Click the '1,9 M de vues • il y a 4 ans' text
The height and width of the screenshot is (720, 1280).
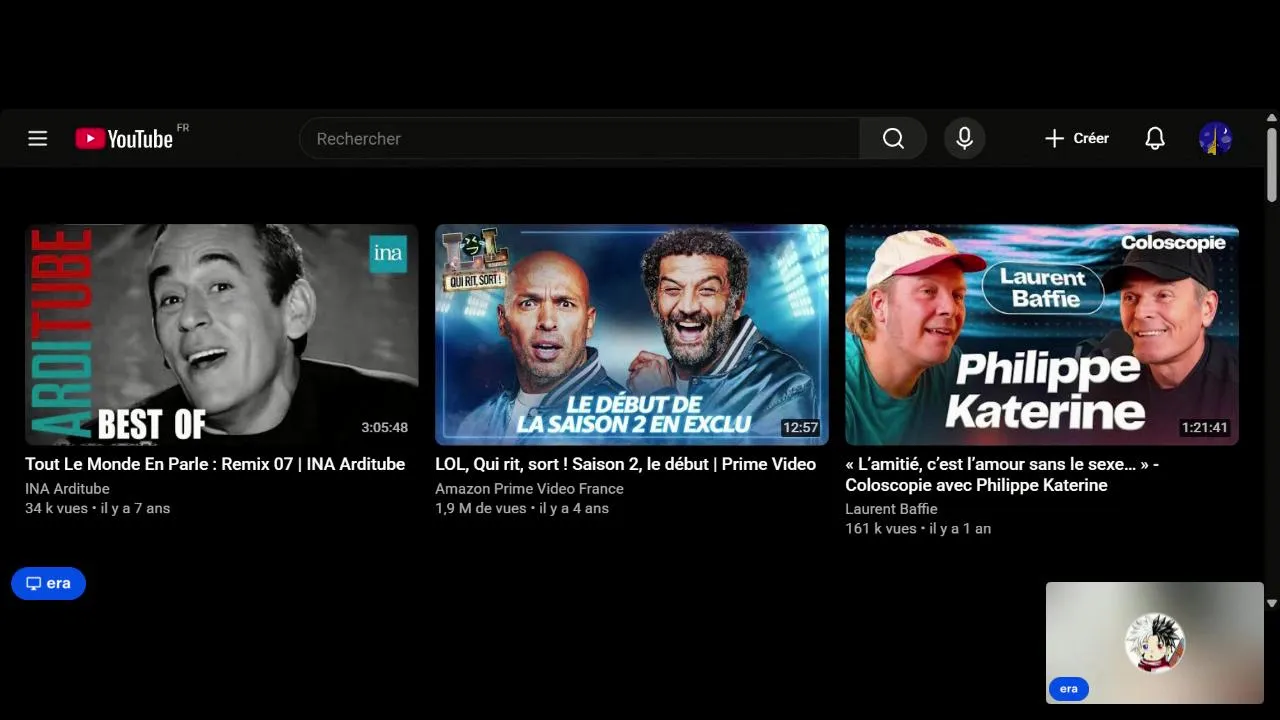click(x=522, y=508)
